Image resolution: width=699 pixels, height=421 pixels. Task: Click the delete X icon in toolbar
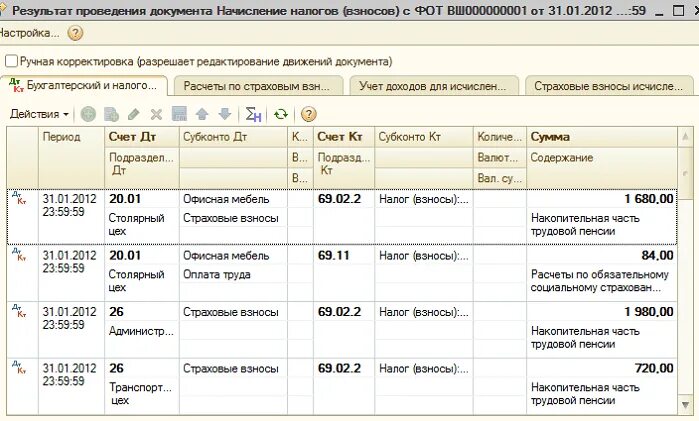tap(156, 115)
